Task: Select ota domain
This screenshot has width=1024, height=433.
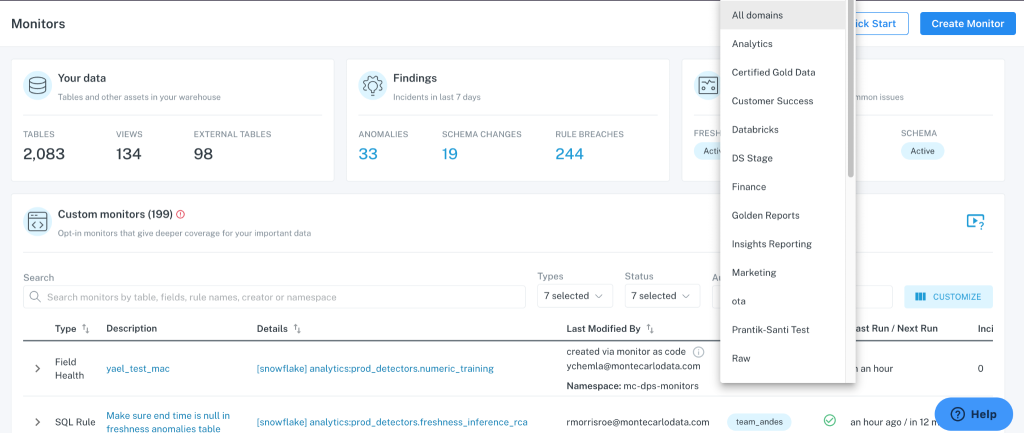Action: (783, 301)
